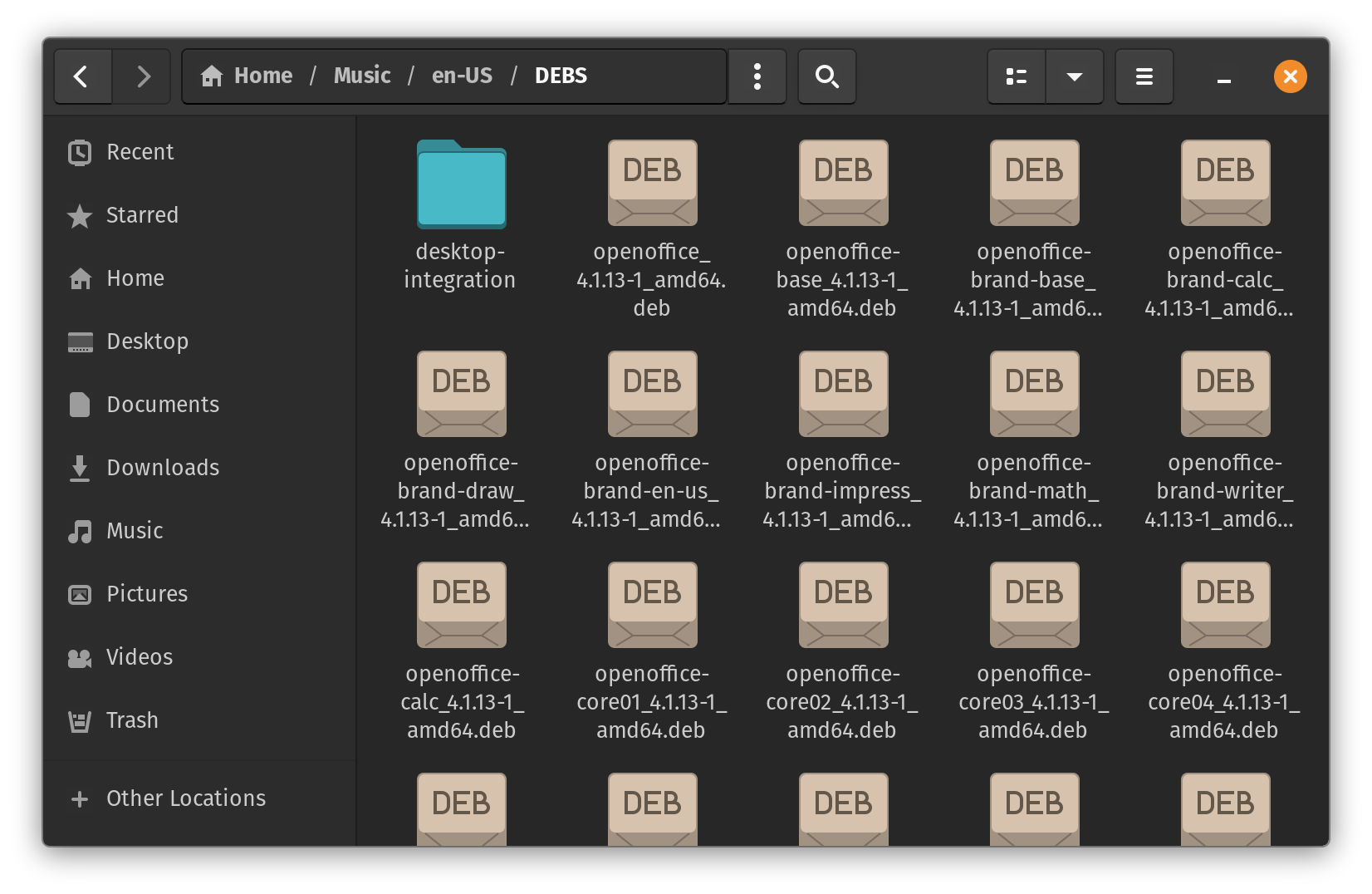This screenshot has height=894, width=1372.
Task: Toggle list view layout button
Action: pos(1016,76)
